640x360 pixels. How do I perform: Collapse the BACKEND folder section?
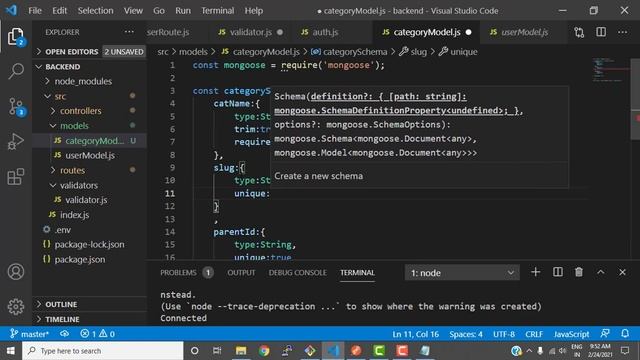89,67
